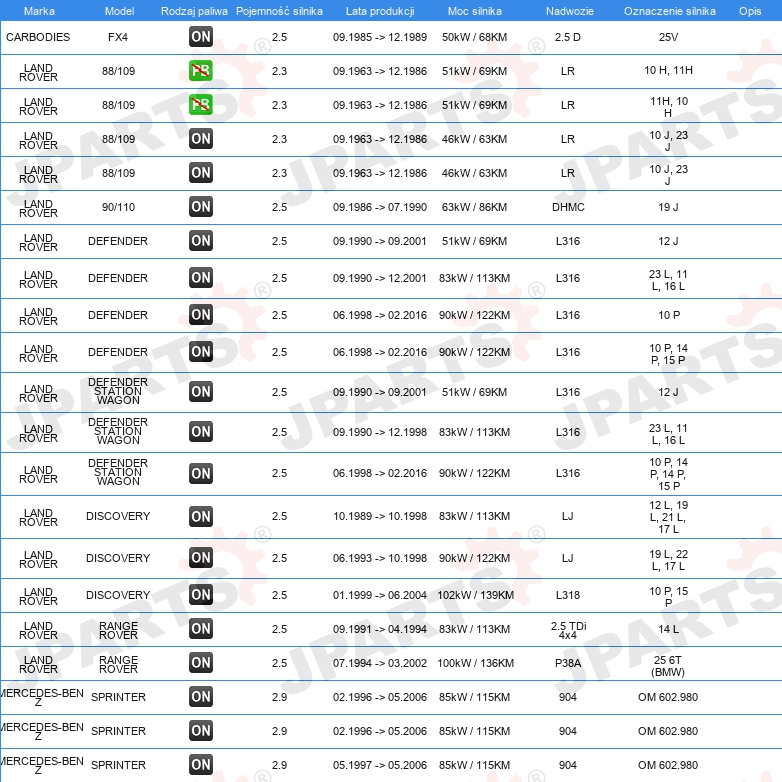This screenshot has height=782, width=782.
Task: Click the Rodzaj paliwa column header
Action: click(194, 11)
